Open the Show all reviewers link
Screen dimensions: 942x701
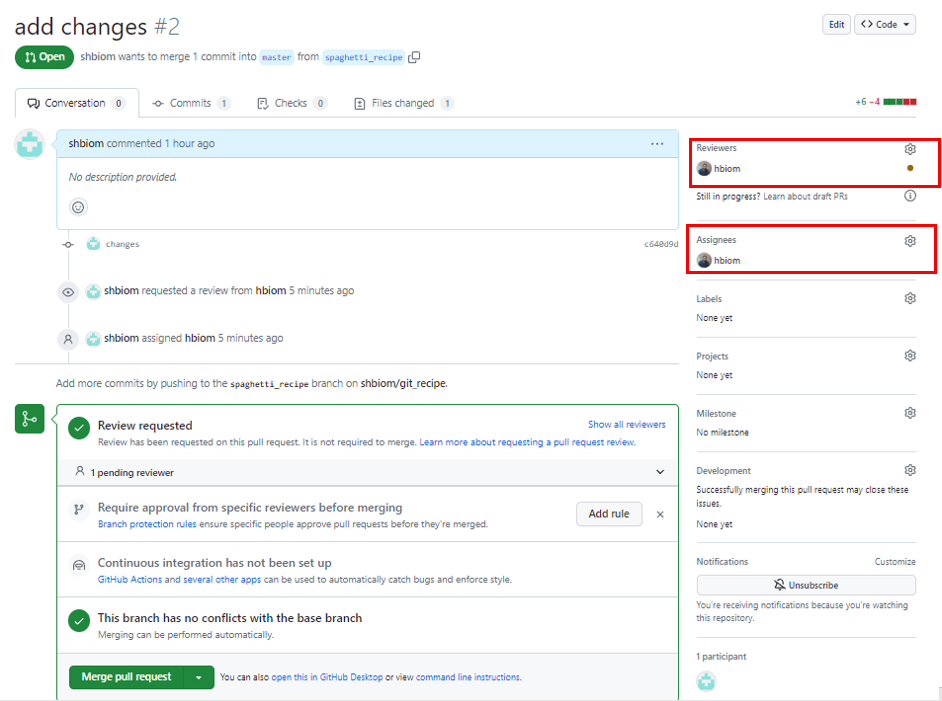(x=626, y=425)
